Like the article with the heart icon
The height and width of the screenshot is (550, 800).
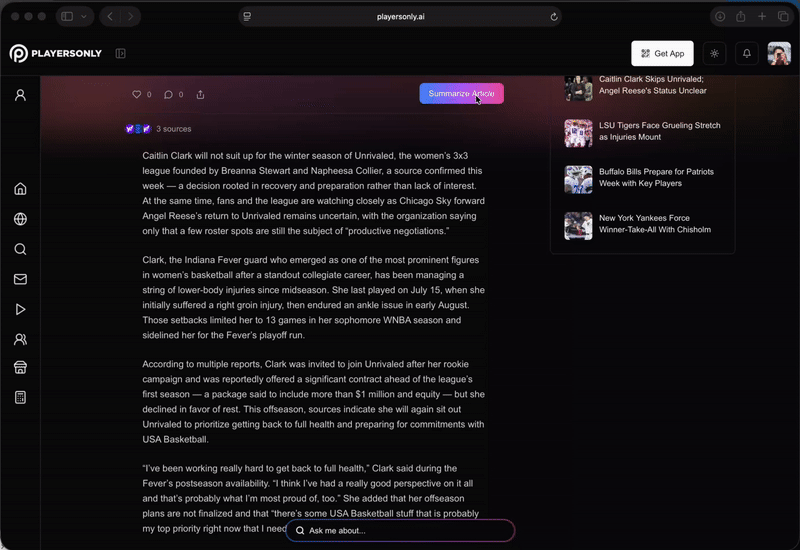pyautogui.click(x=137, y=95)
